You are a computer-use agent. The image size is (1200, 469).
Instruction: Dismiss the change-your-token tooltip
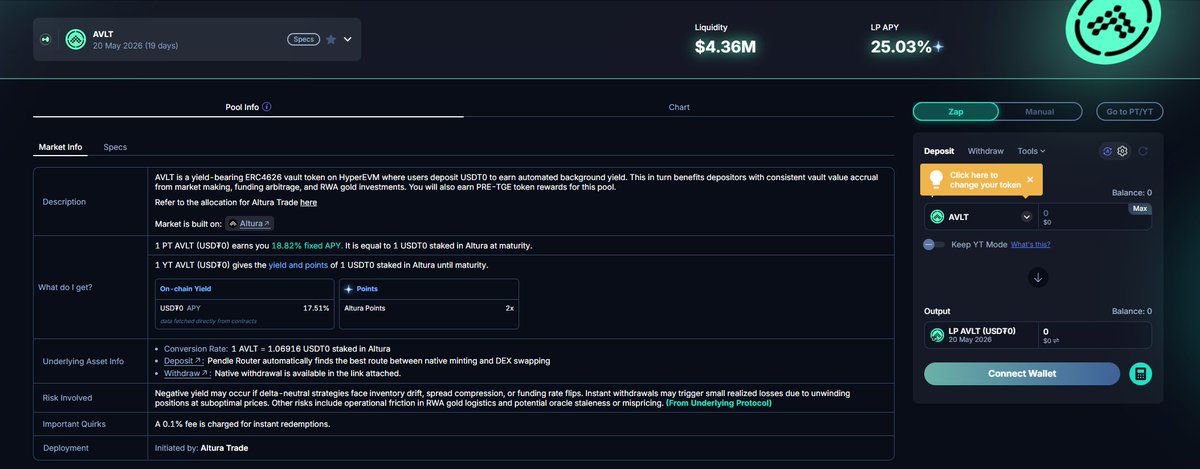[1030, 179]
